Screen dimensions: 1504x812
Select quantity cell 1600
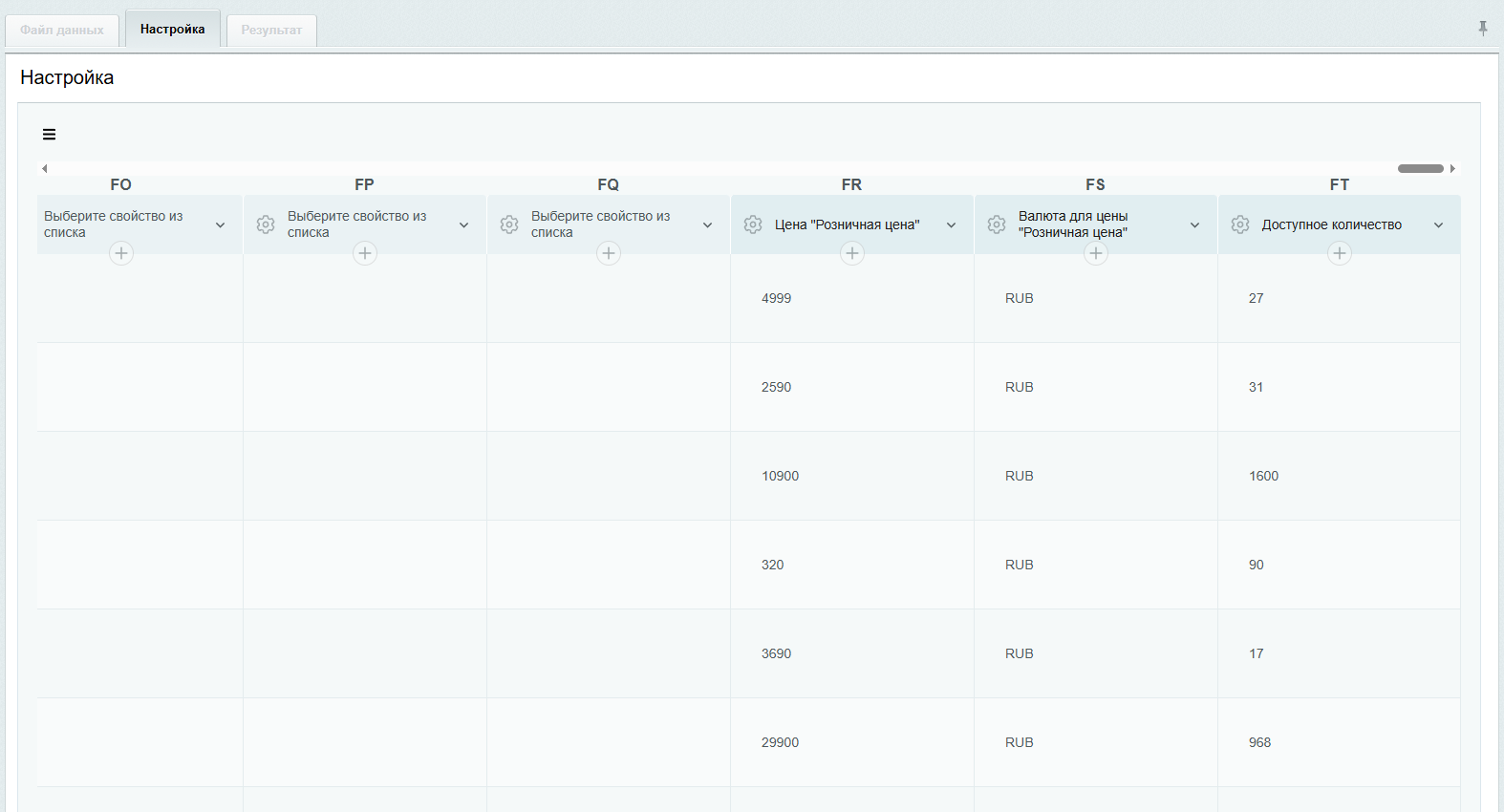pos(1340,476)
